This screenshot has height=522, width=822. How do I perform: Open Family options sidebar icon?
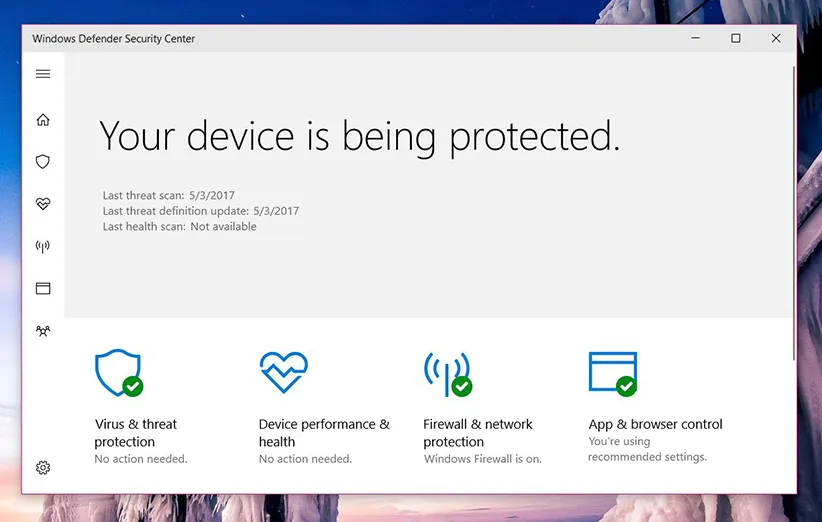coord(43,331)
